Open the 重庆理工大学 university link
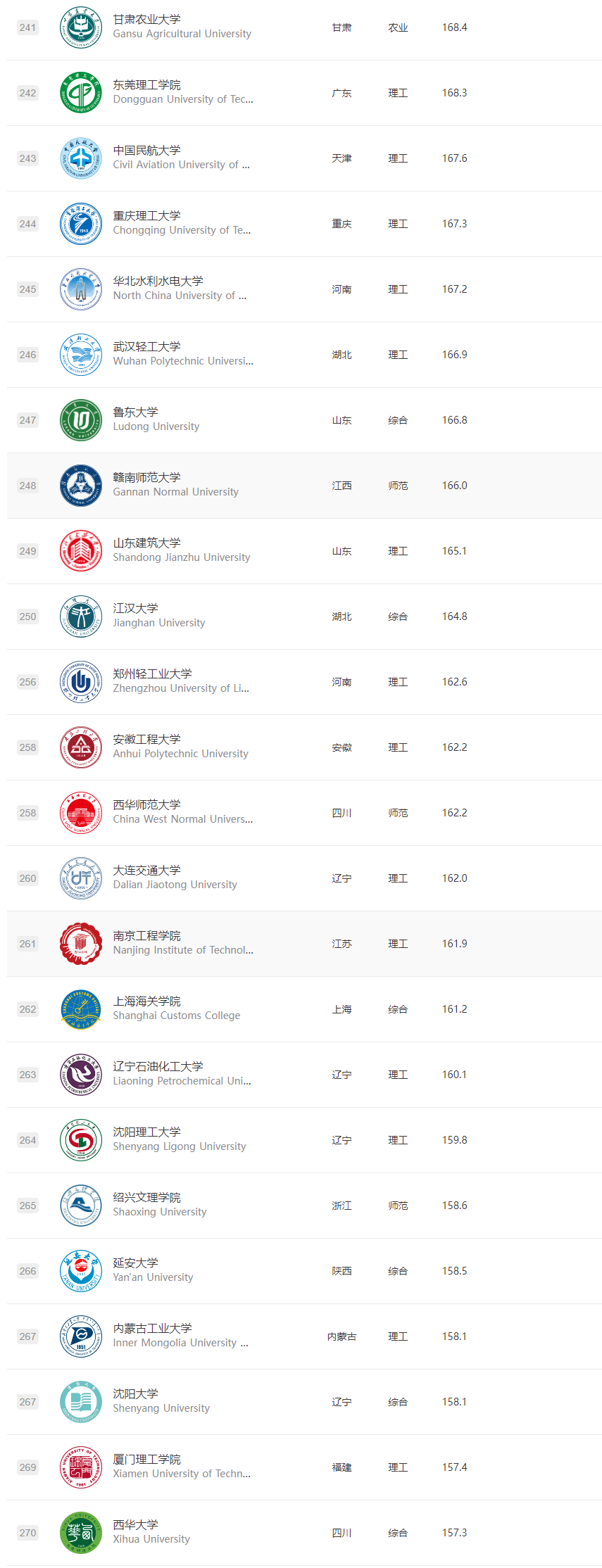Viewport: 602px width, 1568px height. tap(147, 216)
